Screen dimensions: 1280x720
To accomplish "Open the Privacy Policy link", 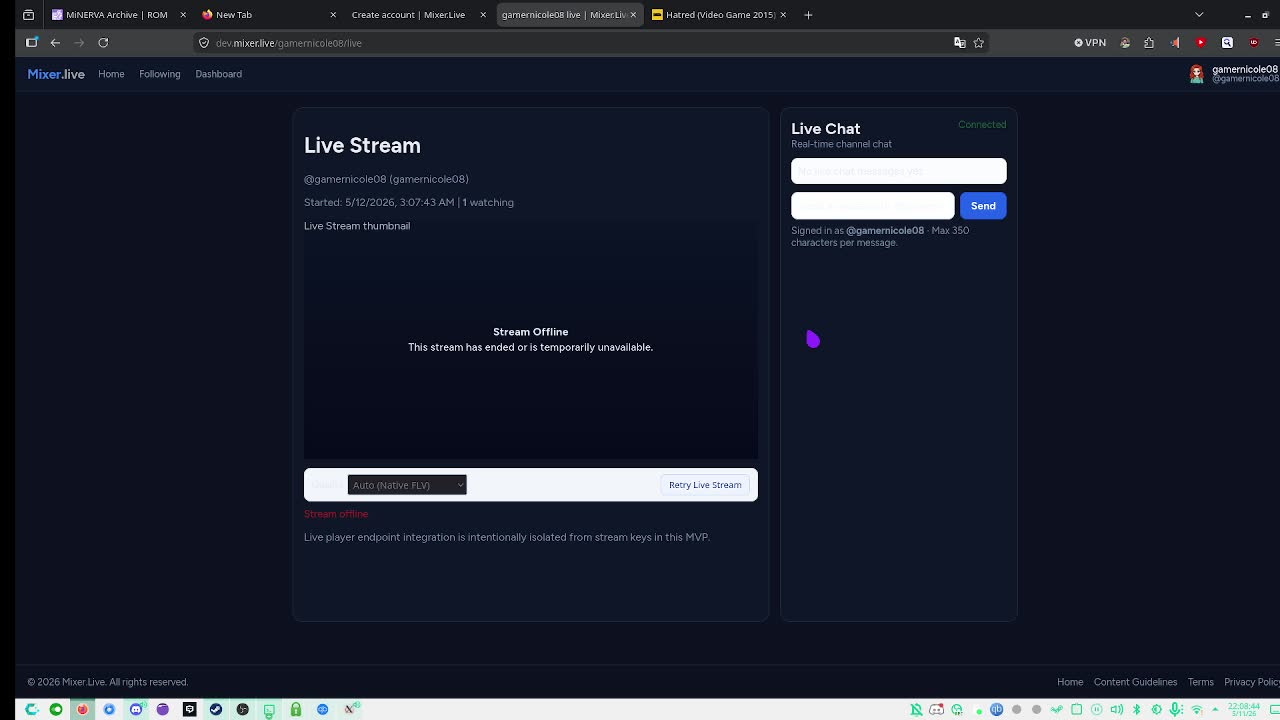I will (1252, 682).
